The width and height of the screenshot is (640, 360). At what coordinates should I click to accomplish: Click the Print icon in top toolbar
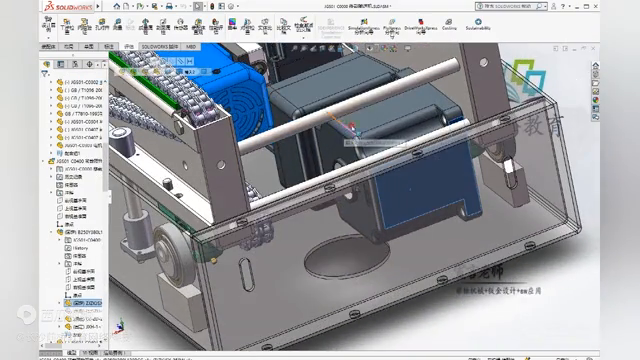(169, 6)
